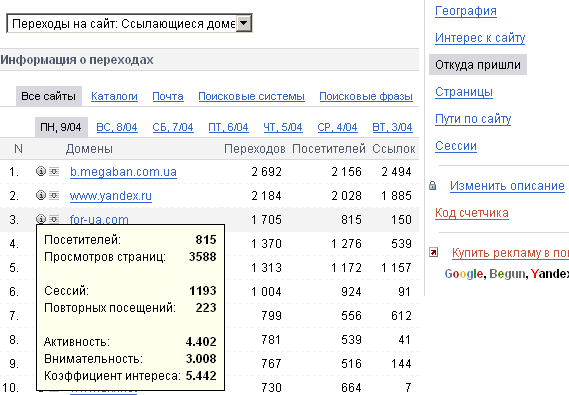Viewport: 569px width, 395px height.
Task: Switch to Почта tab
Action: 168,96
